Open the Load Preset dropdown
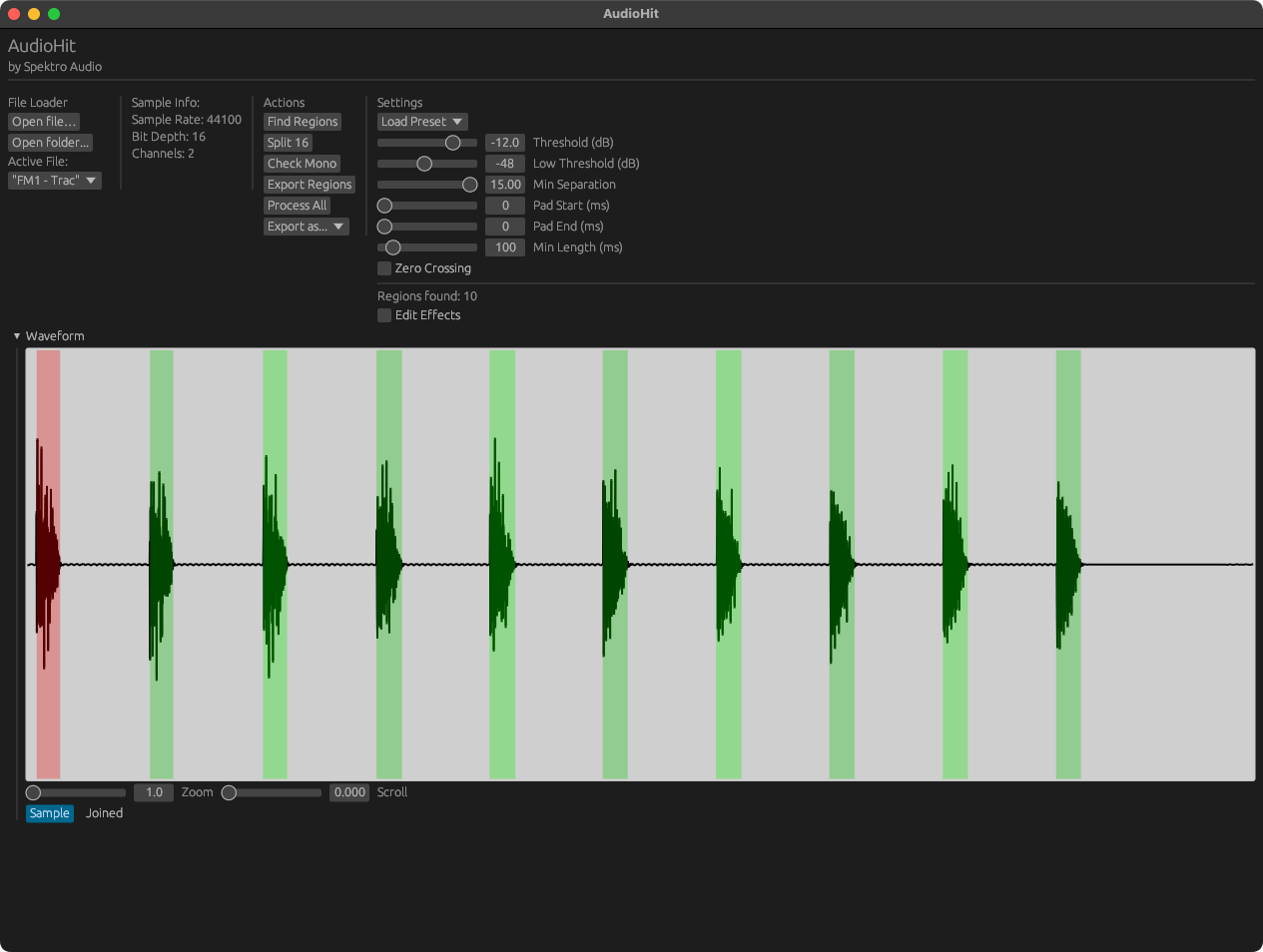The width and height of the screenshot is (1263, 952). pos(422,122)
